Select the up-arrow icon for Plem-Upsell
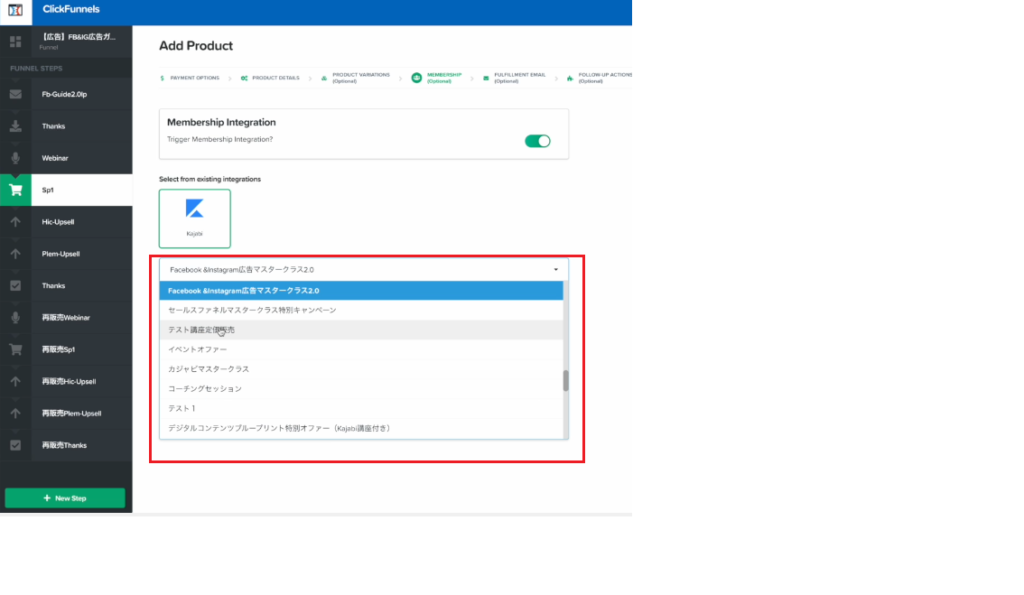This screenshot has height=595, width=1024. pyautogui.click(x=15, y=254)
